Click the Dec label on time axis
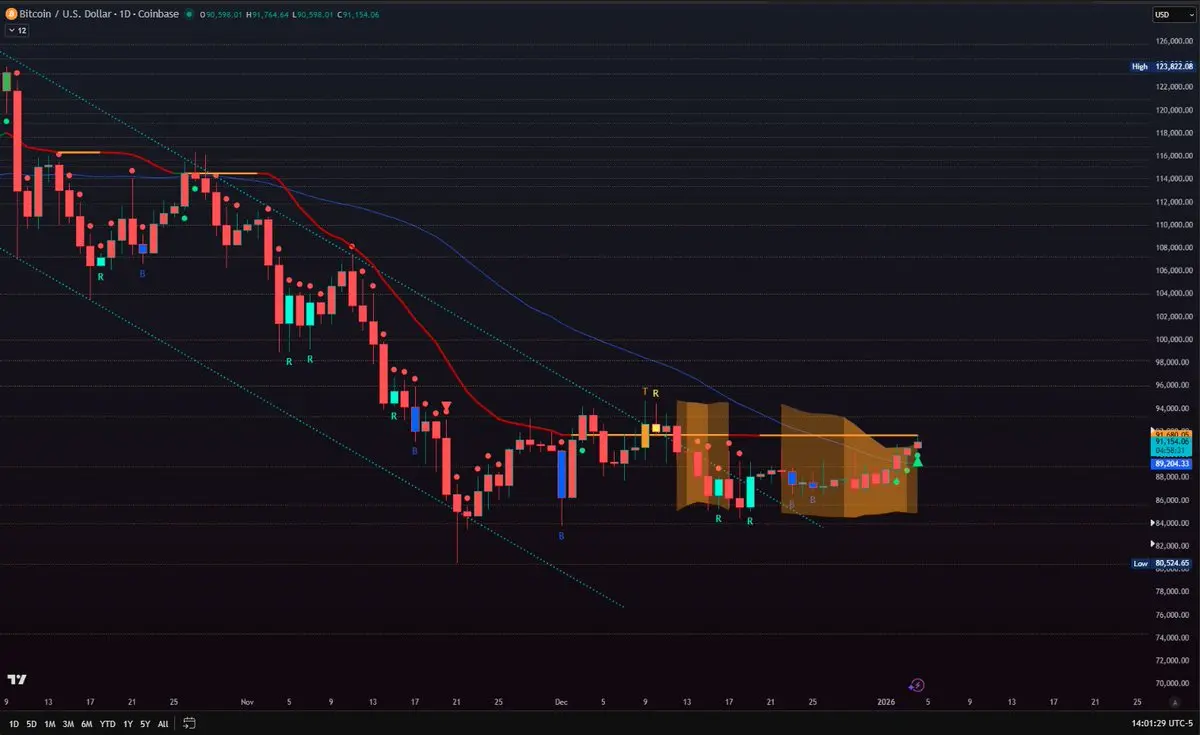 point(561,702)
